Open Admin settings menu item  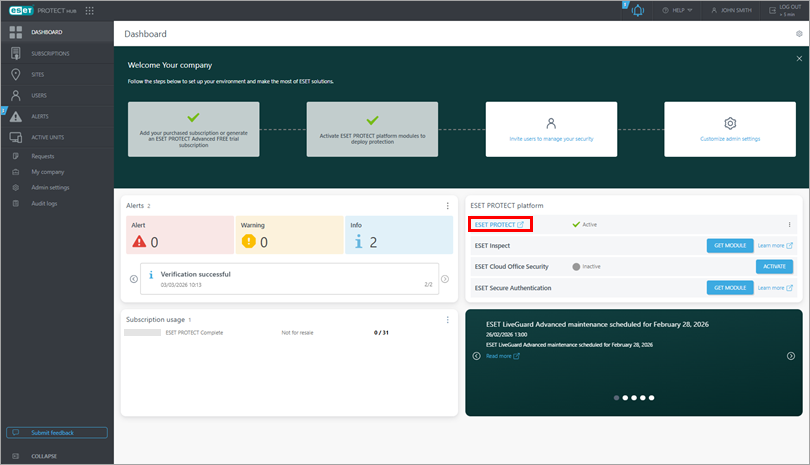pyautogui.click(x=49, y=187)
